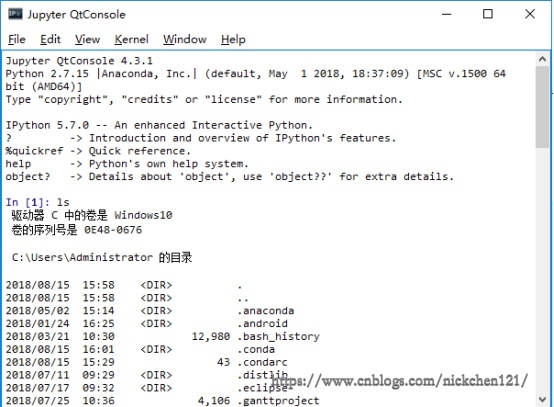The height and width of the screenshot is (407, 554).
Task: Click the '.anaconda' directory entry
Action: [266, 311]
